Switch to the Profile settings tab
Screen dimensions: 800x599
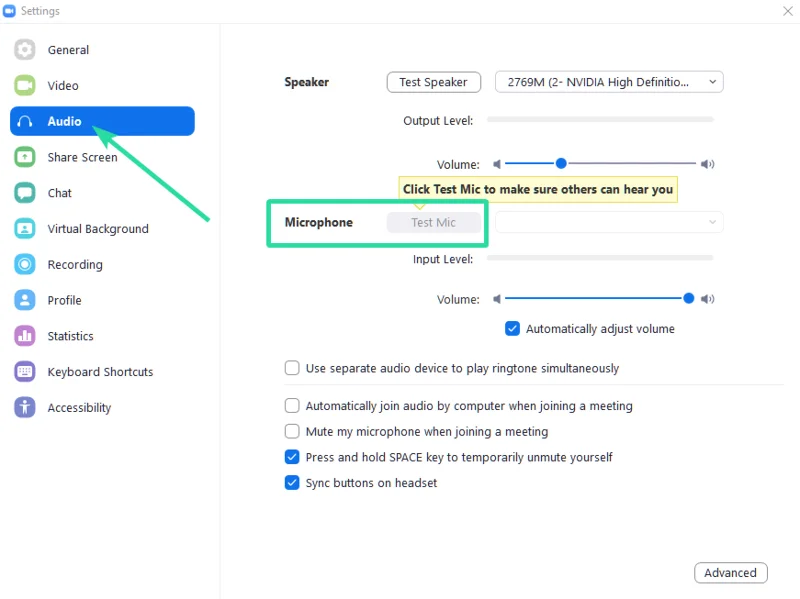coord(64,300)
